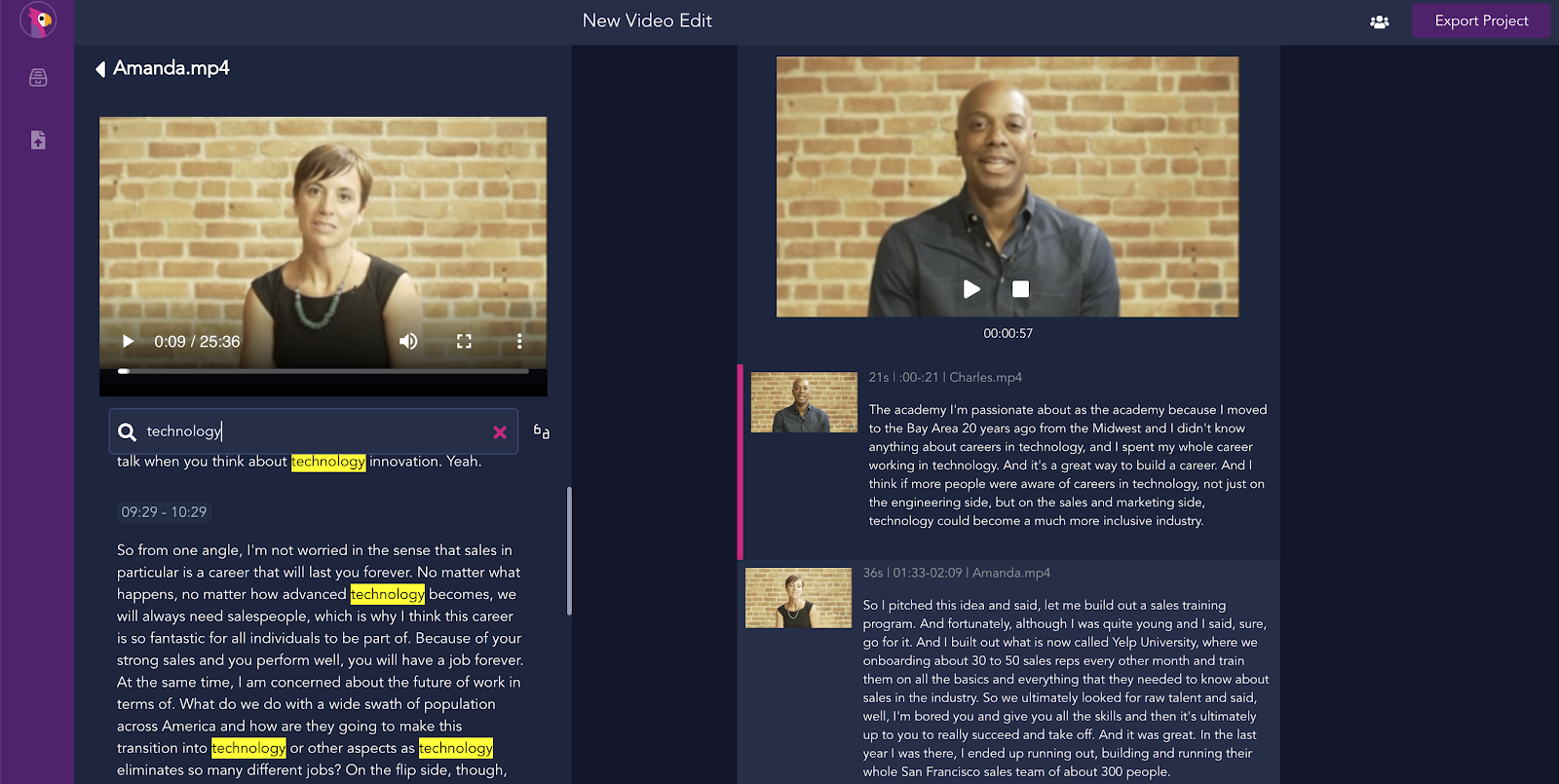Select the Amanda clip transcript text
Image resolution: width=1559 pixels, height=784 pixels.
tap(1066, 689)
